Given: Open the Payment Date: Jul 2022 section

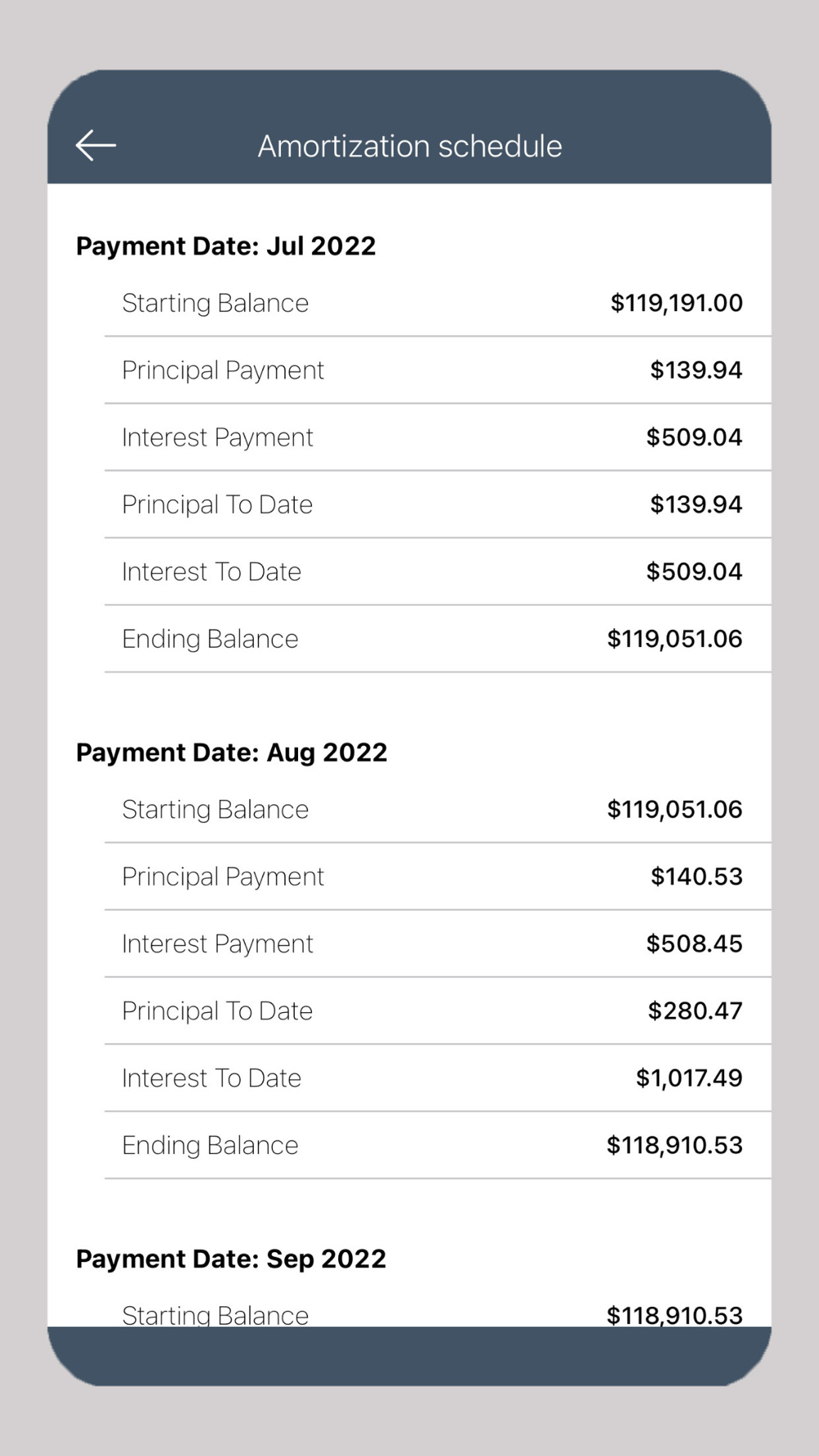Looking at the screenshot, I should pyautogui.click(x=226, y=246).
